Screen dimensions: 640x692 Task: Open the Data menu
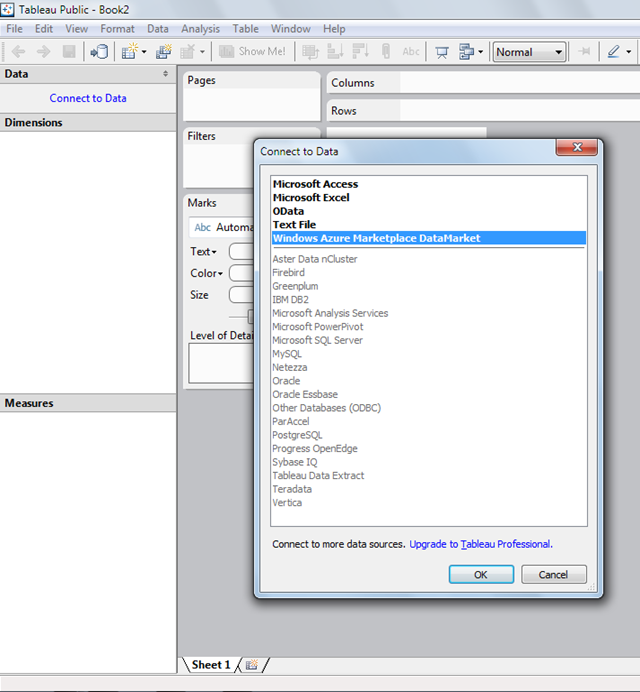[x=158, y=29]
